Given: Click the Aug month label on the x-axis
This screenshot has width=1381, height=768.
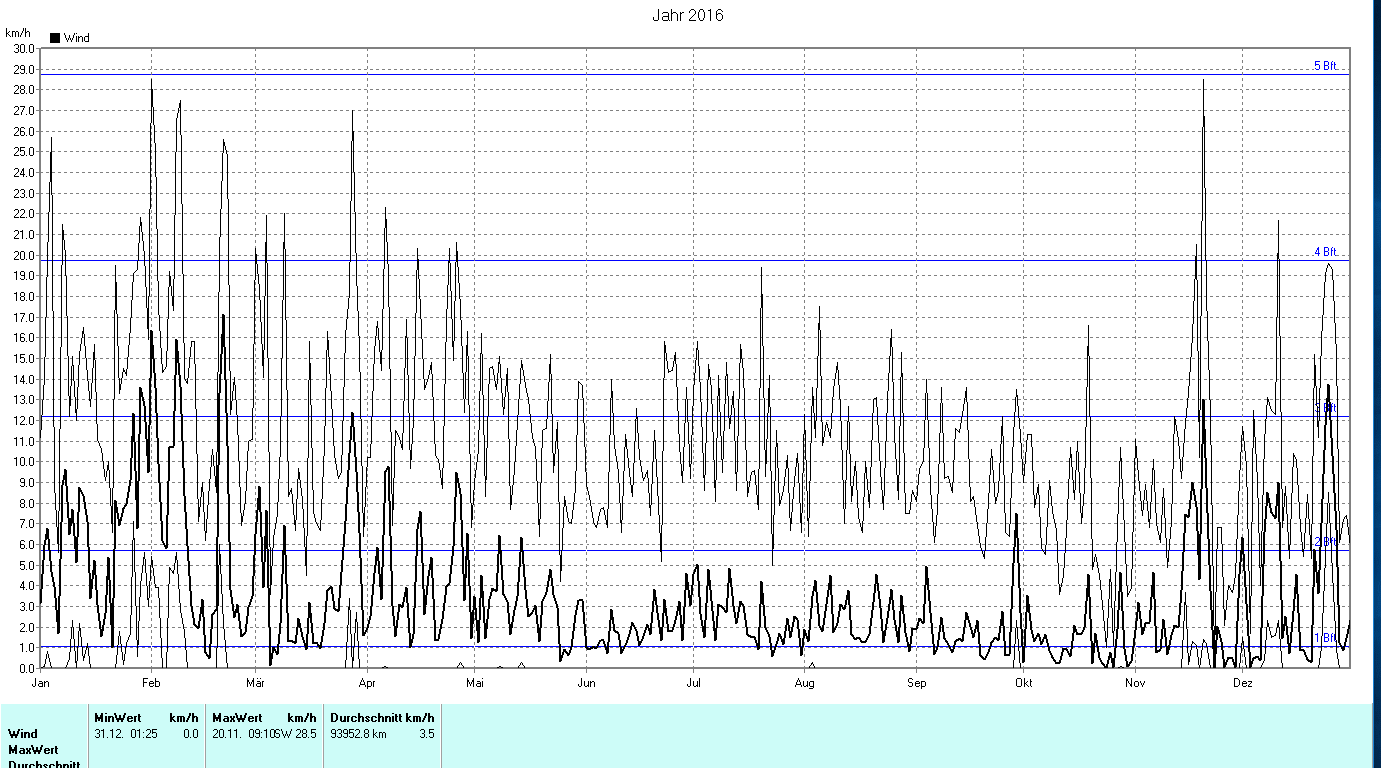Looking at the screenshot, I should click(x=805, y=684).
